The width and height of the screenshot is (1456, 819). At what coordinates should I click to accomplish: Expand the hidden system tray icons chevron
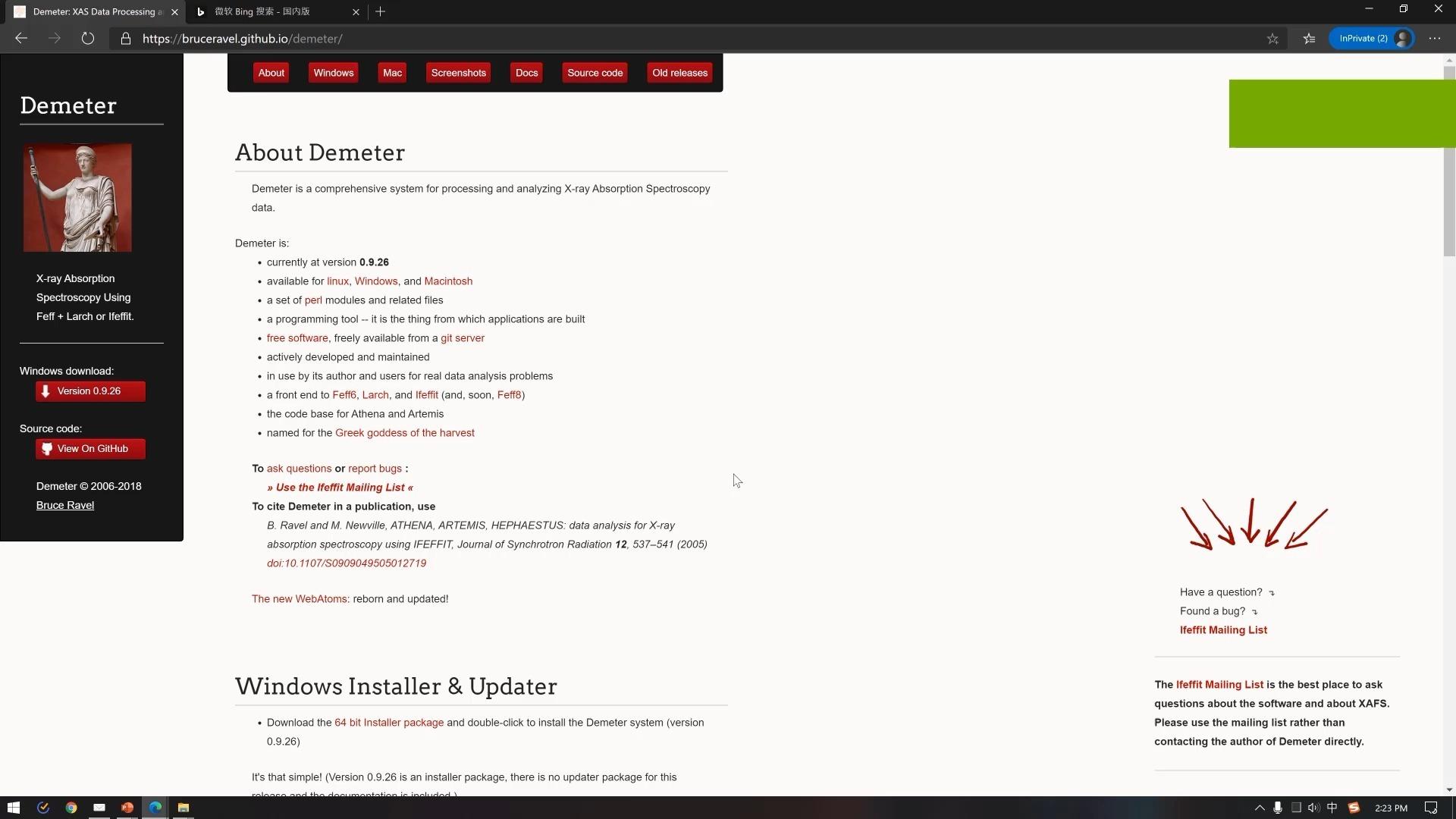[1260, 808]
